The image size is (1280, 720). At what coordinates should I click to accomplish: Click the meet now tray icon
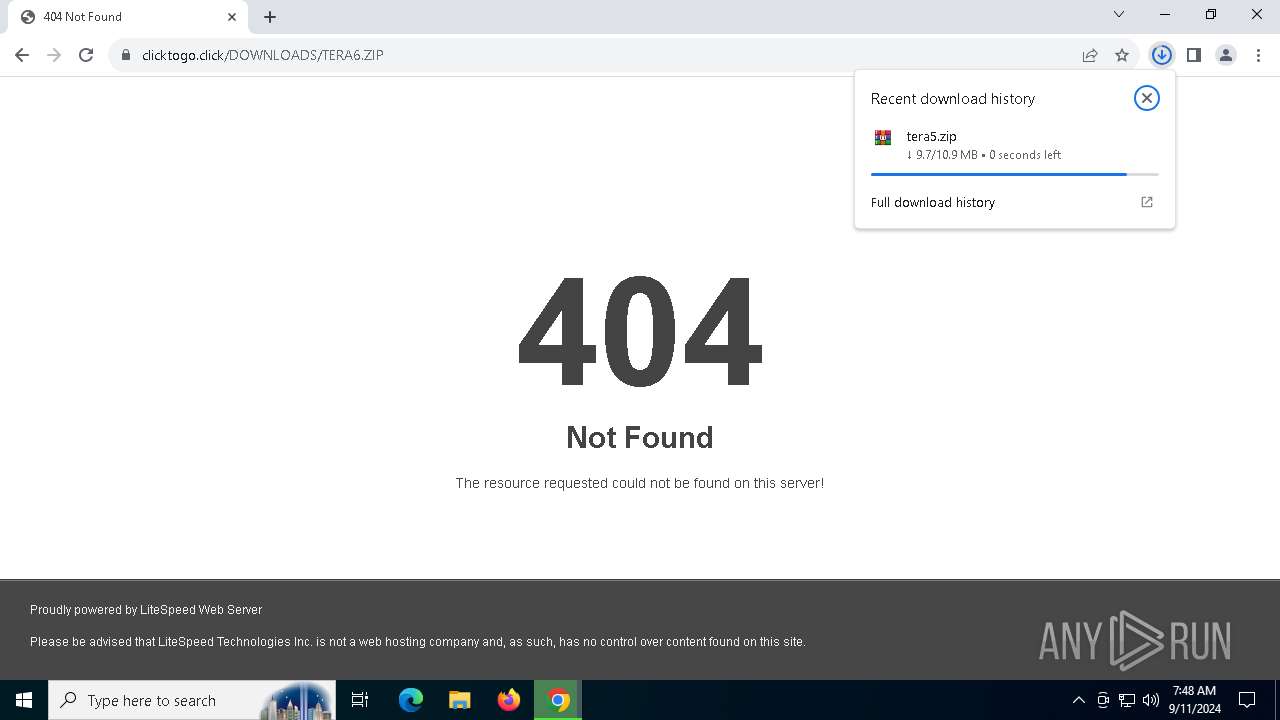(1103, 700)
